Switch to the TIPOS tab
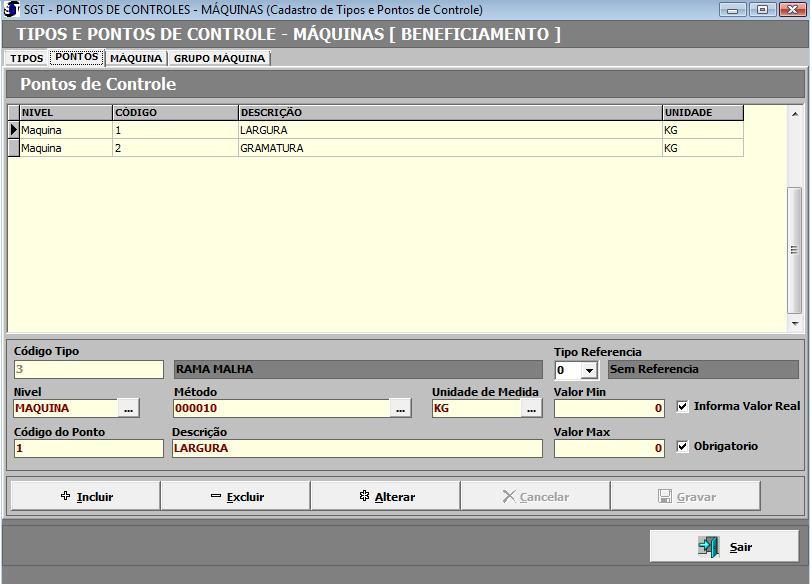Screen dimensions: 812x584 27,58
